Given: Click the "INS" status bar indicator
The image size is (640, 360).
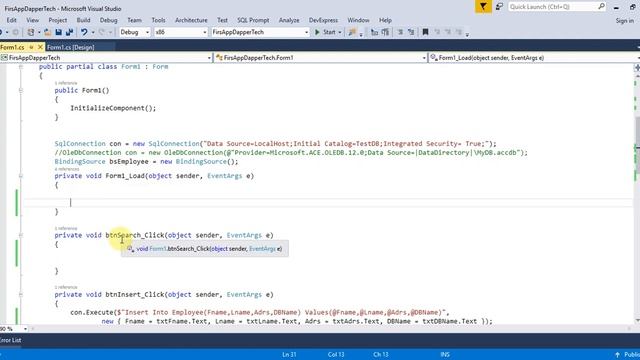Looking at the screenshot, I should (x=445, y=354).
